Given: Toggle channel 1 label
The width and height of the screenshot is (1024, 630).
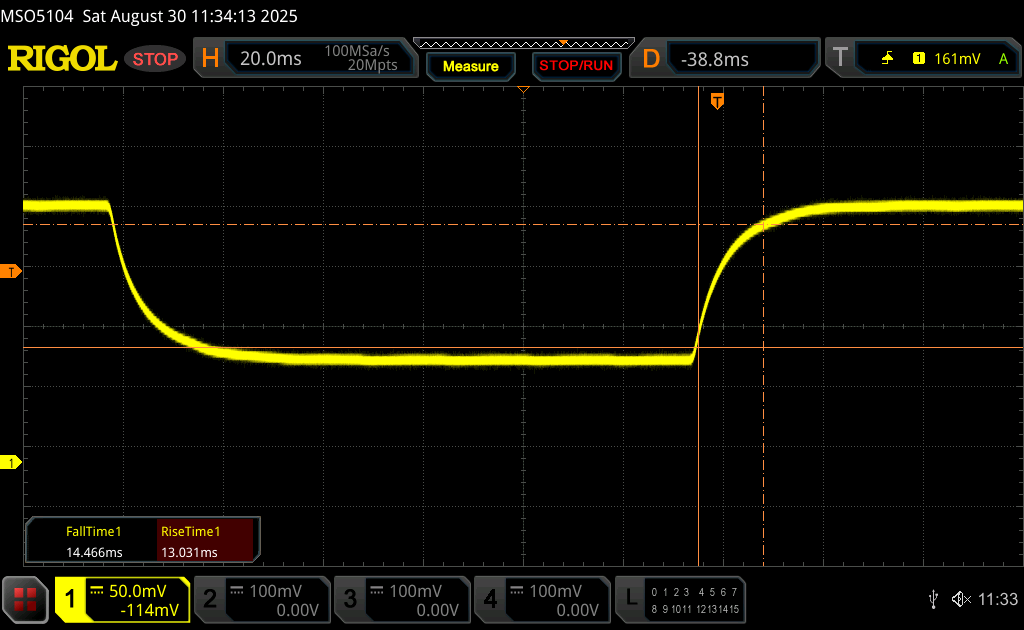Looking at the screenshot, I should [x=71, y=599].
